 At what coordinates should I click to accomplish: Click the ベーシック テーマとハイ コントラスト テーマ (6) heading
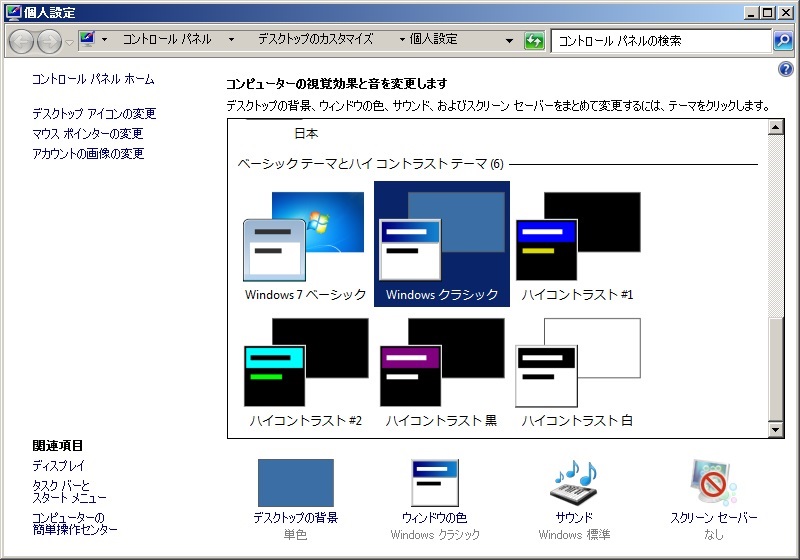click(370, 164)
